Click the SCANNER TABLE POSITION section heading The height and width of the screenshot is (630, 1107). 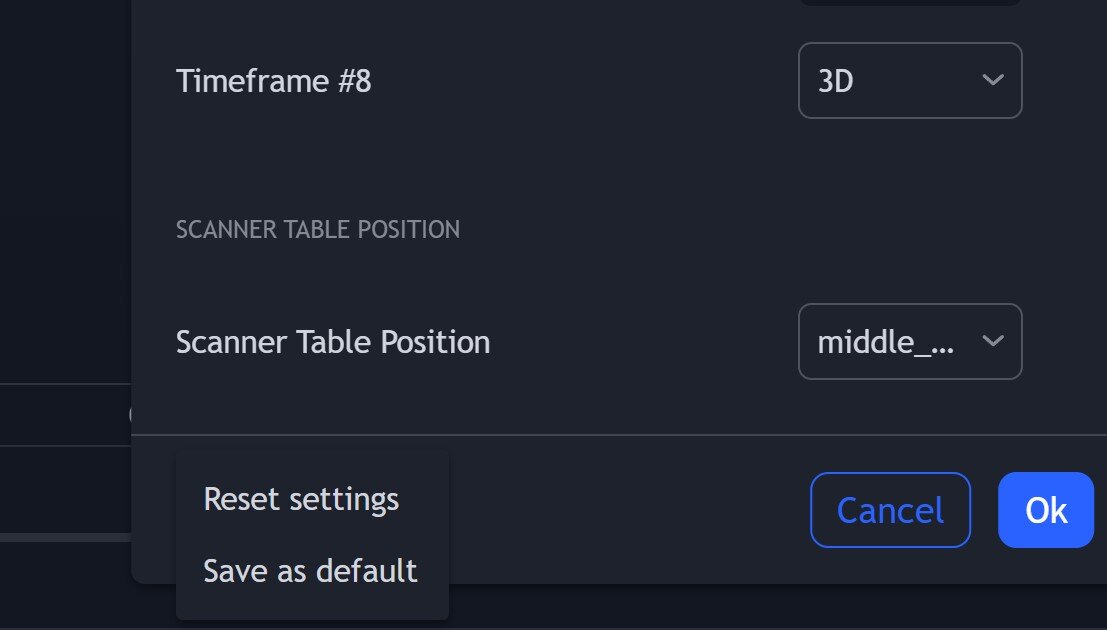pyautogui.click(x=318, y=229)
